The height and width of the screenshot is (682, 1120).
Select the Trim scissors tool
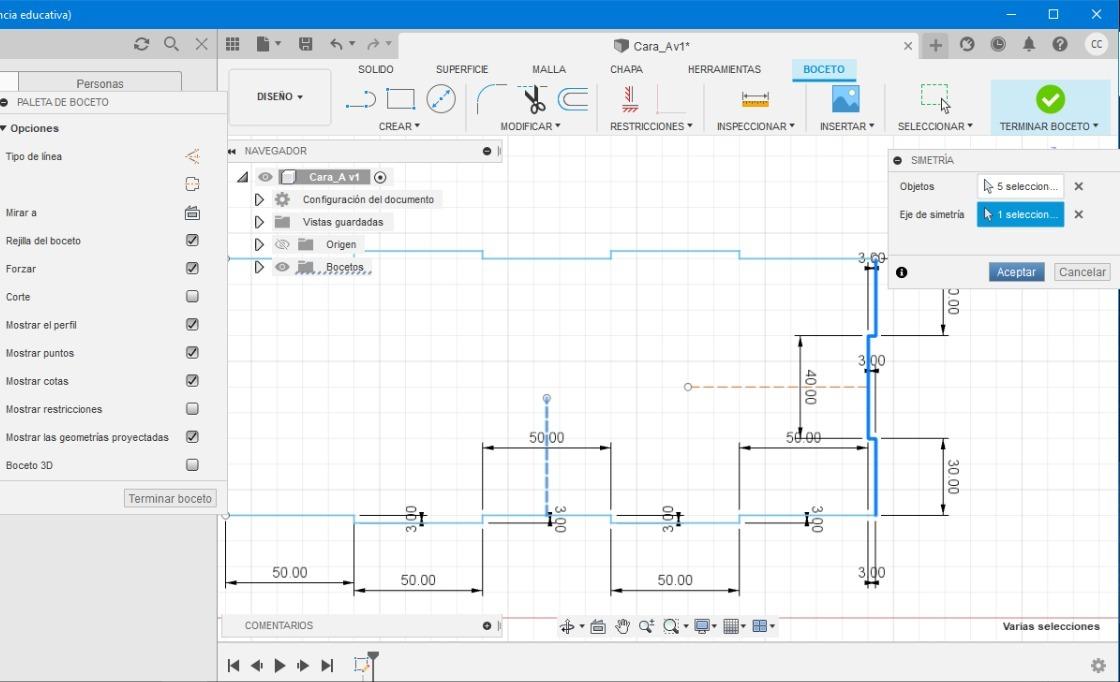(533, 99)
